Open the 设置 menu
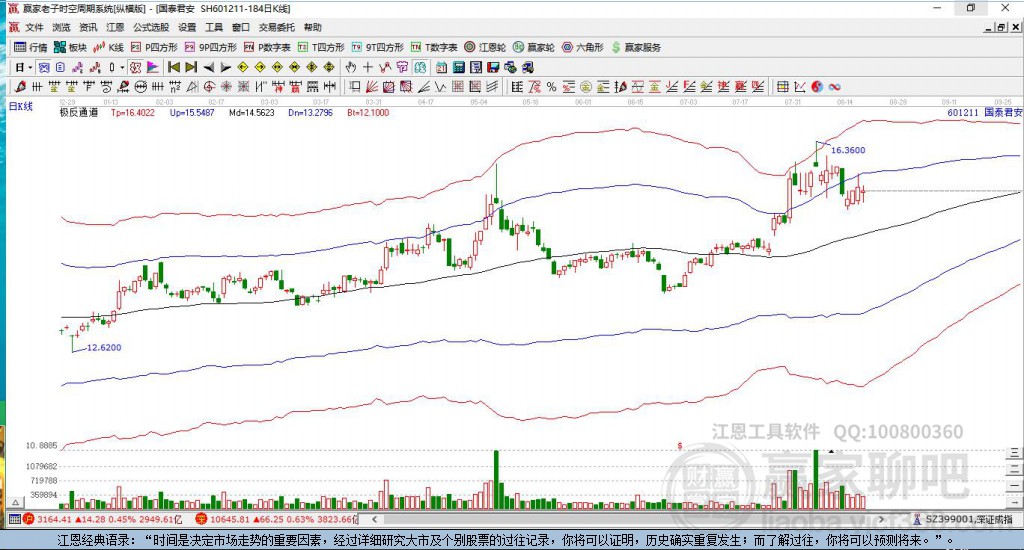Screen dimensions: 1024x550 [x=187, y=27]
